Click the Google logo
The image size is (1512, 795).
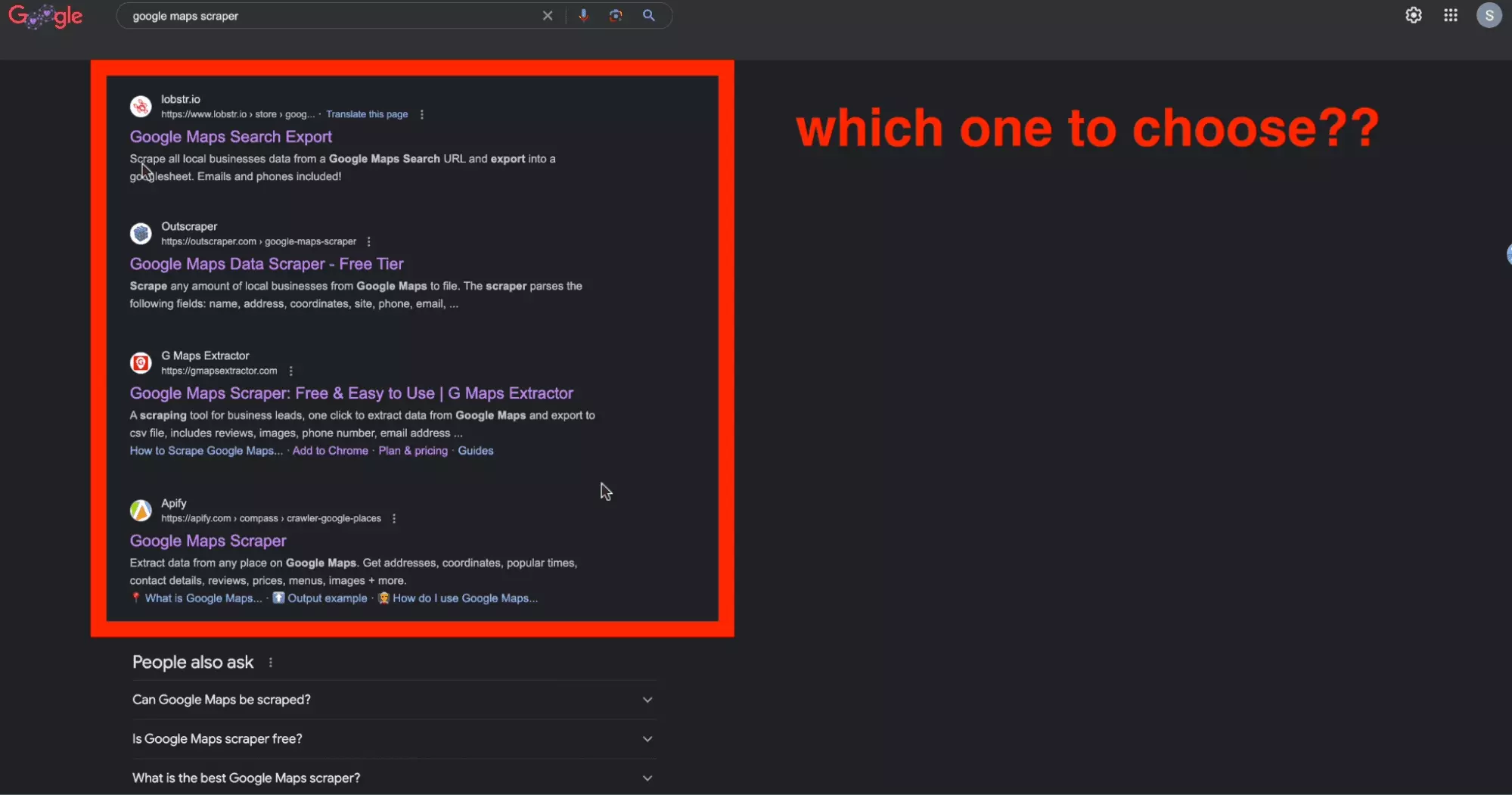[x=45, y=16]
